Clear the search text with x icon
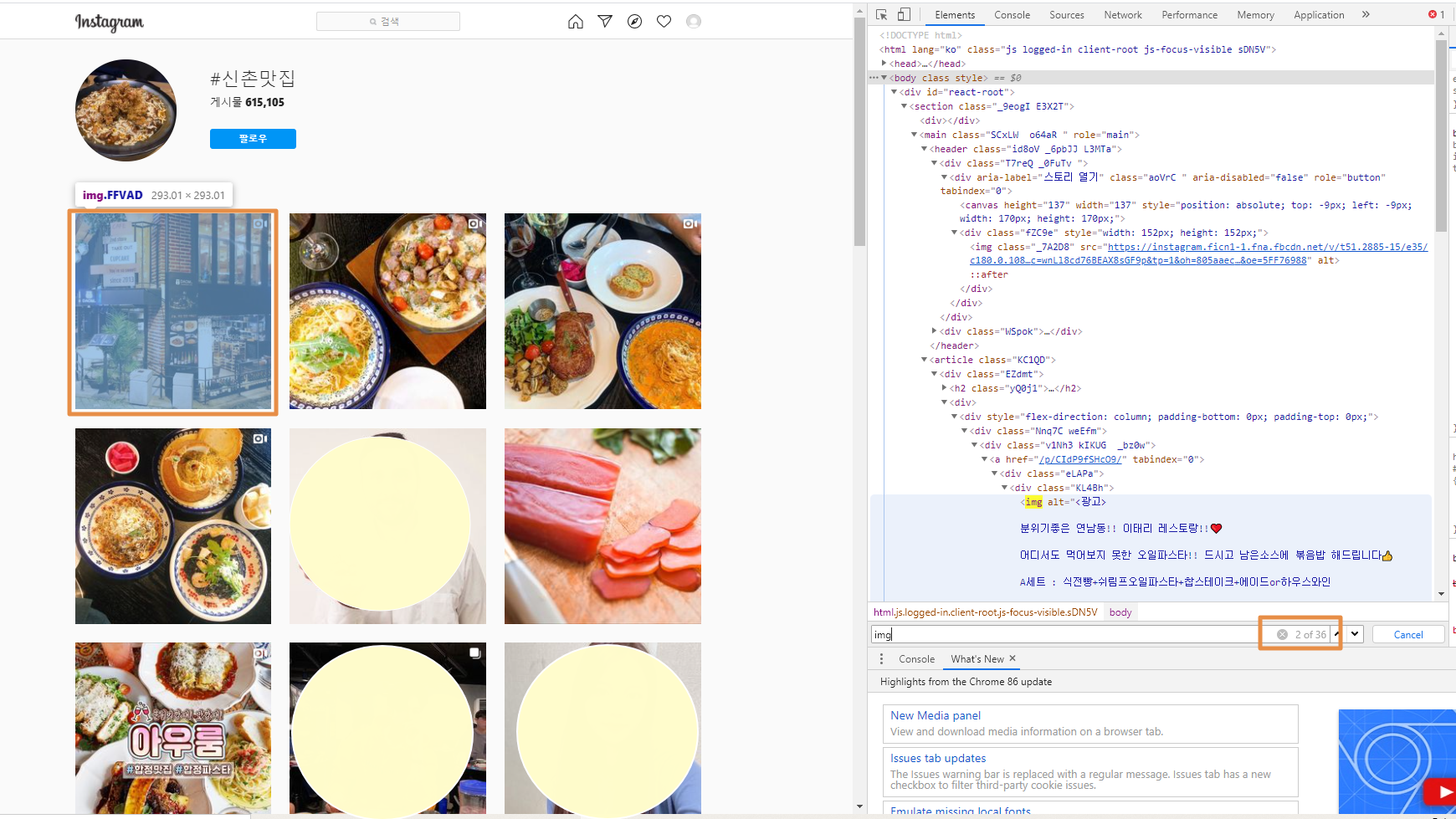1456x819 pixels. point(1282,635)
